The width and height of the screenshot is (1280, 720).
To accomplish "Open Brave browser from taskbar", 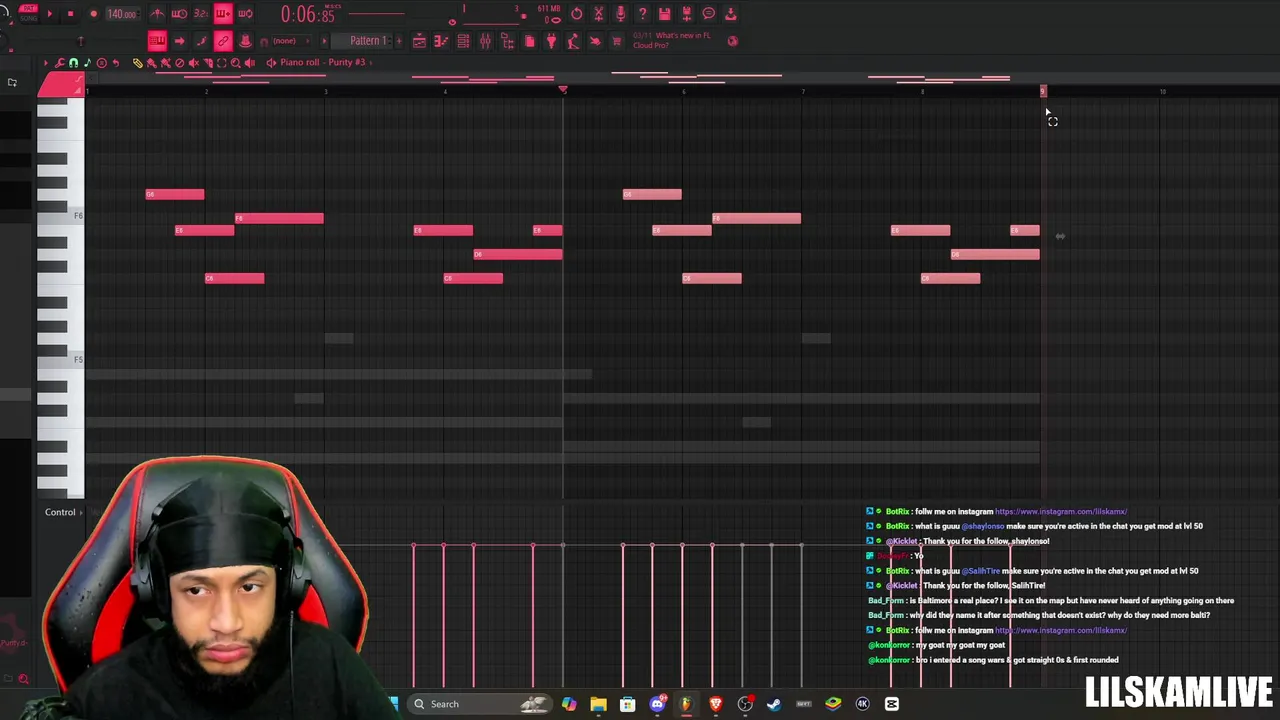I will click(x=716, y=704).
